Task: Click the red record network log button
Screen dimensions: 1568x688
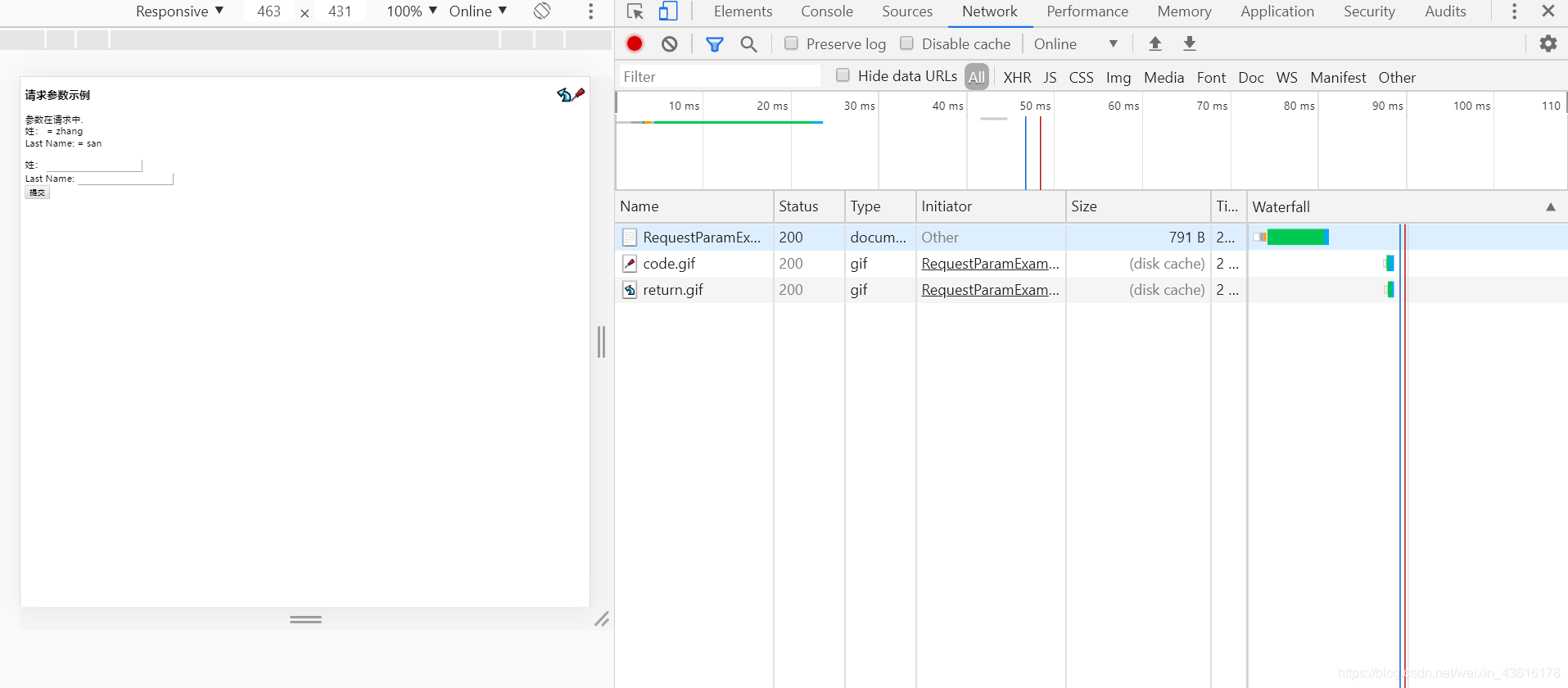Action: click(x=635, y=43)
